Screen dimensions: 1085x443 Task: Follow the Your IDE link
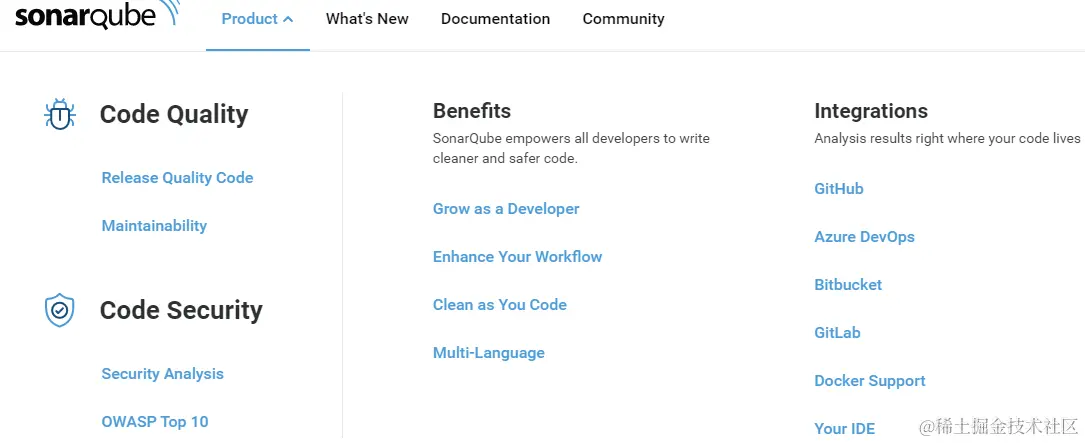844,428
